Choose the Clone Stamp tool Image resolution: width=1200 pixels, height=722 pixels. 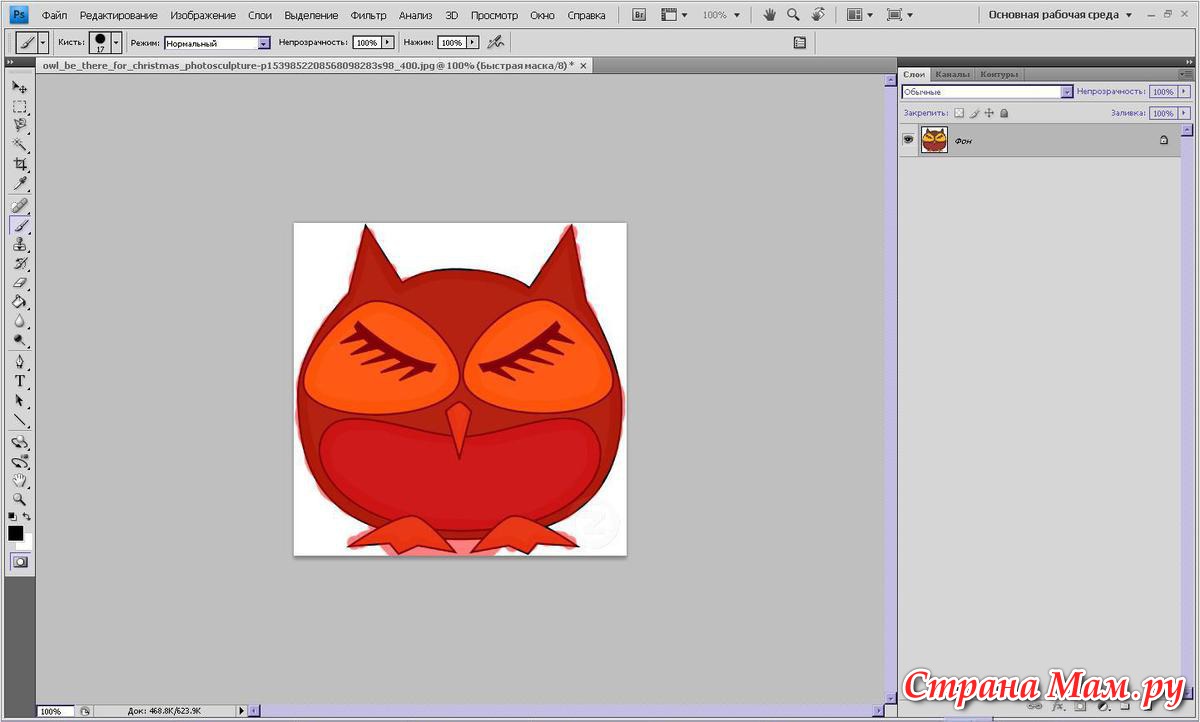click(19, 244)
